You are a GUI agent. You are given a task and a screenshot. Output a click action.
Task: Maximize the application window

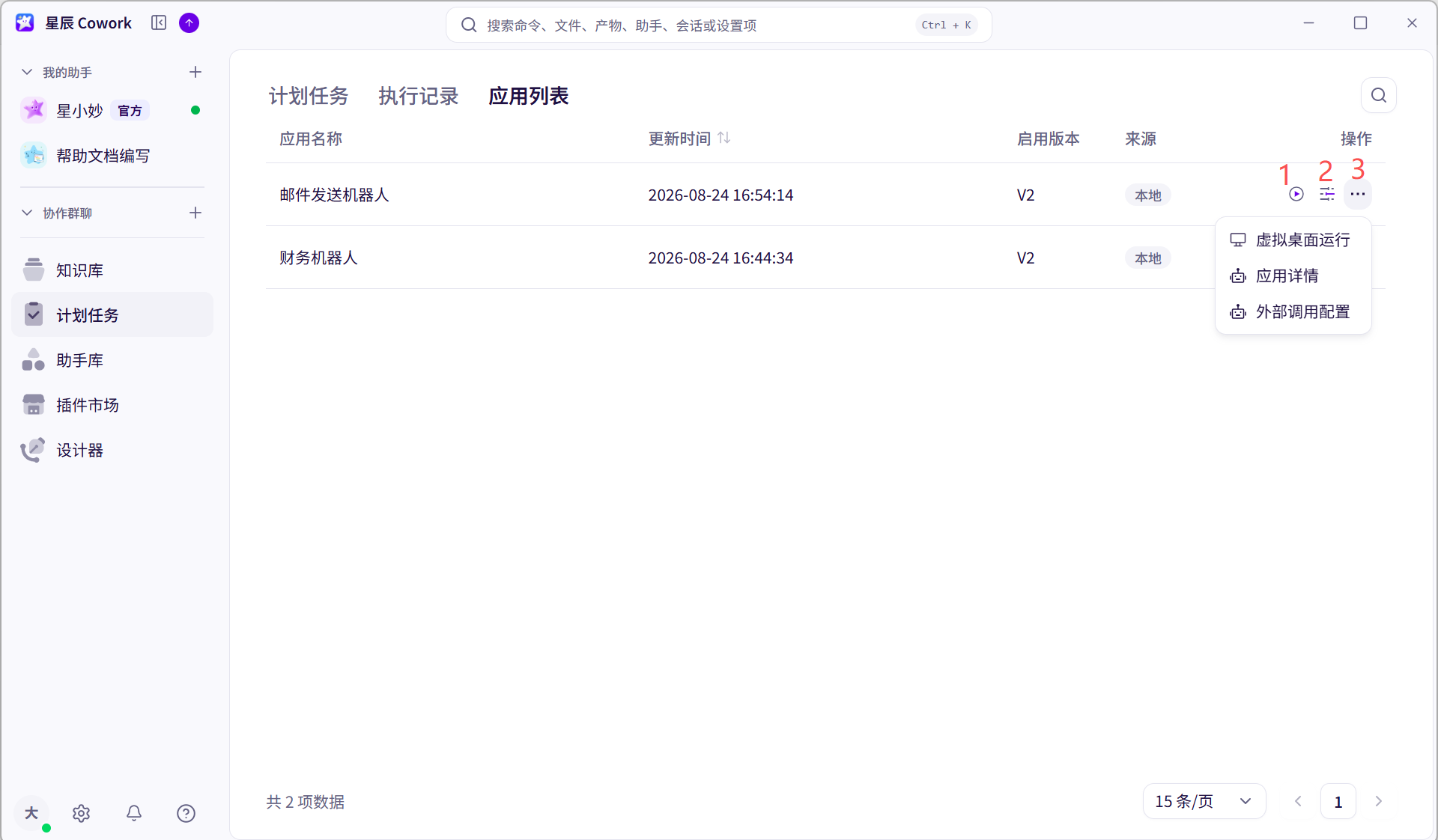(1360, 23)
